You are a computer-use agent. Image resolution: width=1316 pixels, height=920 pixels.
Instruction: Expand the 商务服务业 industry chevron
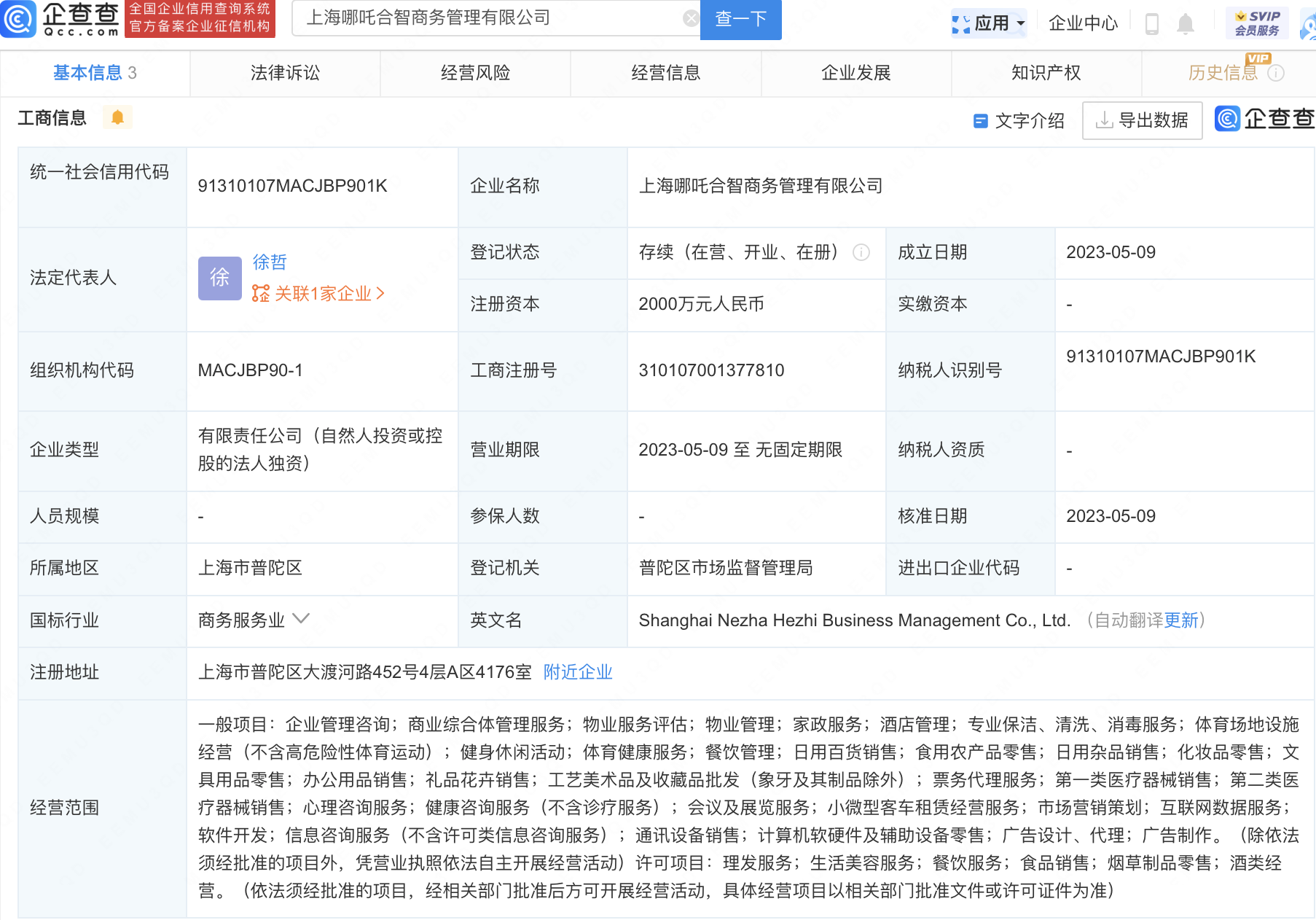point(301,620)
